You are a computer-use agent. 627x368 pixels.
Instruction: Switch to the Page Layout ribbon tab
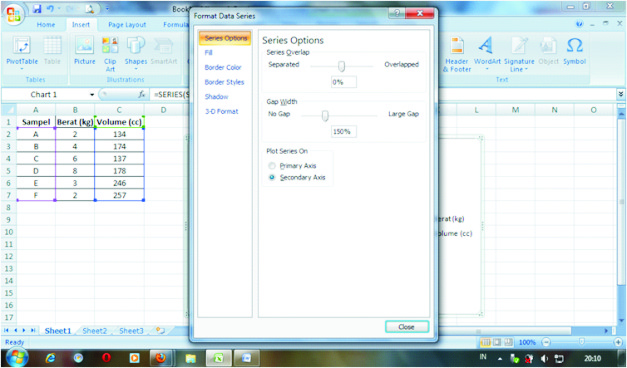(x=127, y=25)
